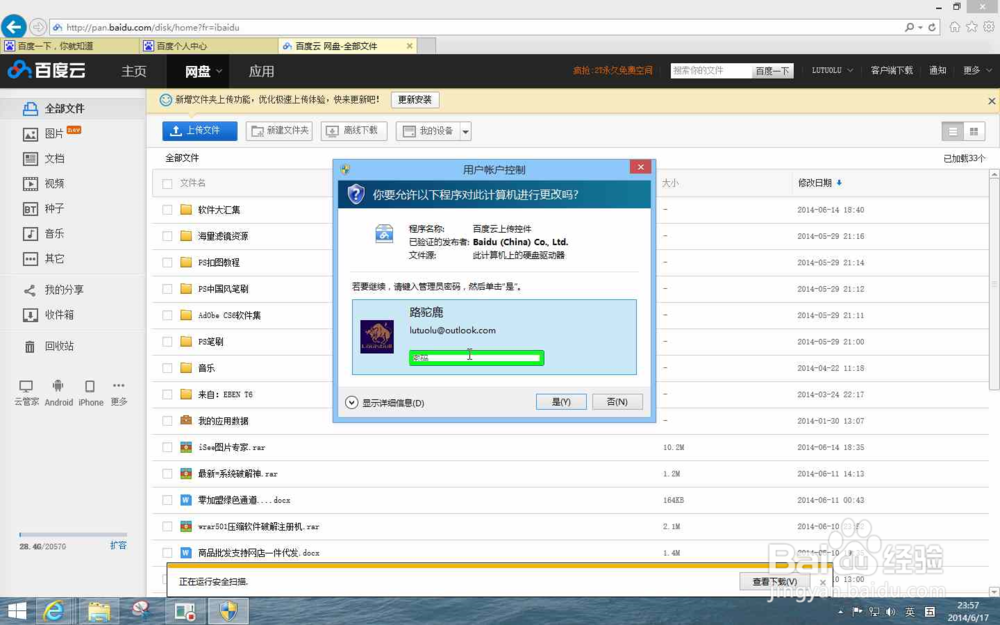The height and width of the screenshot is (625, 1000).
Task: Open 我的分享 in the sidebar
Action: coord(53,290)
